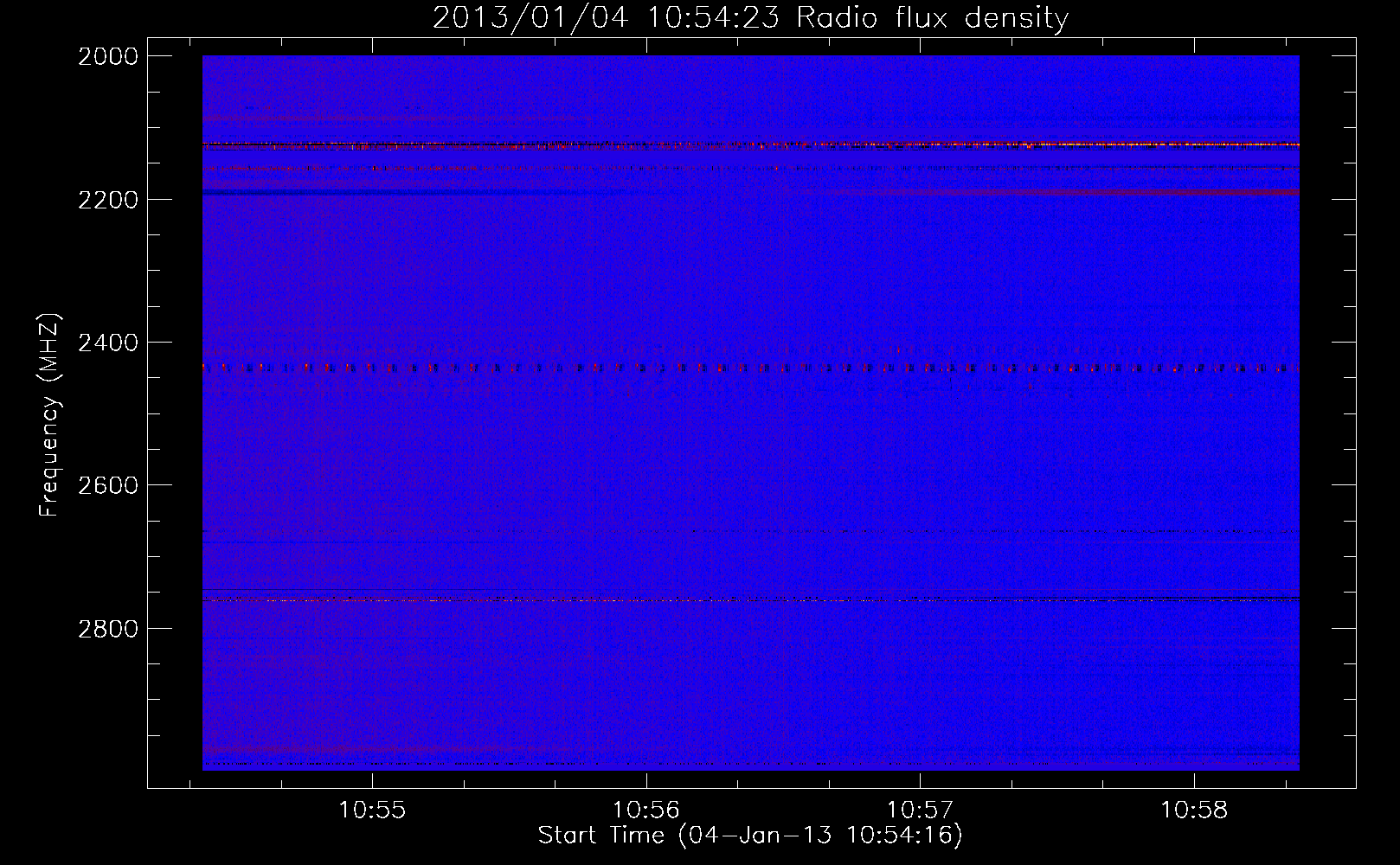Screen dimensions: 1400x865
Task: Click the 2600 frequency tick label
Action: click(108, 485)
